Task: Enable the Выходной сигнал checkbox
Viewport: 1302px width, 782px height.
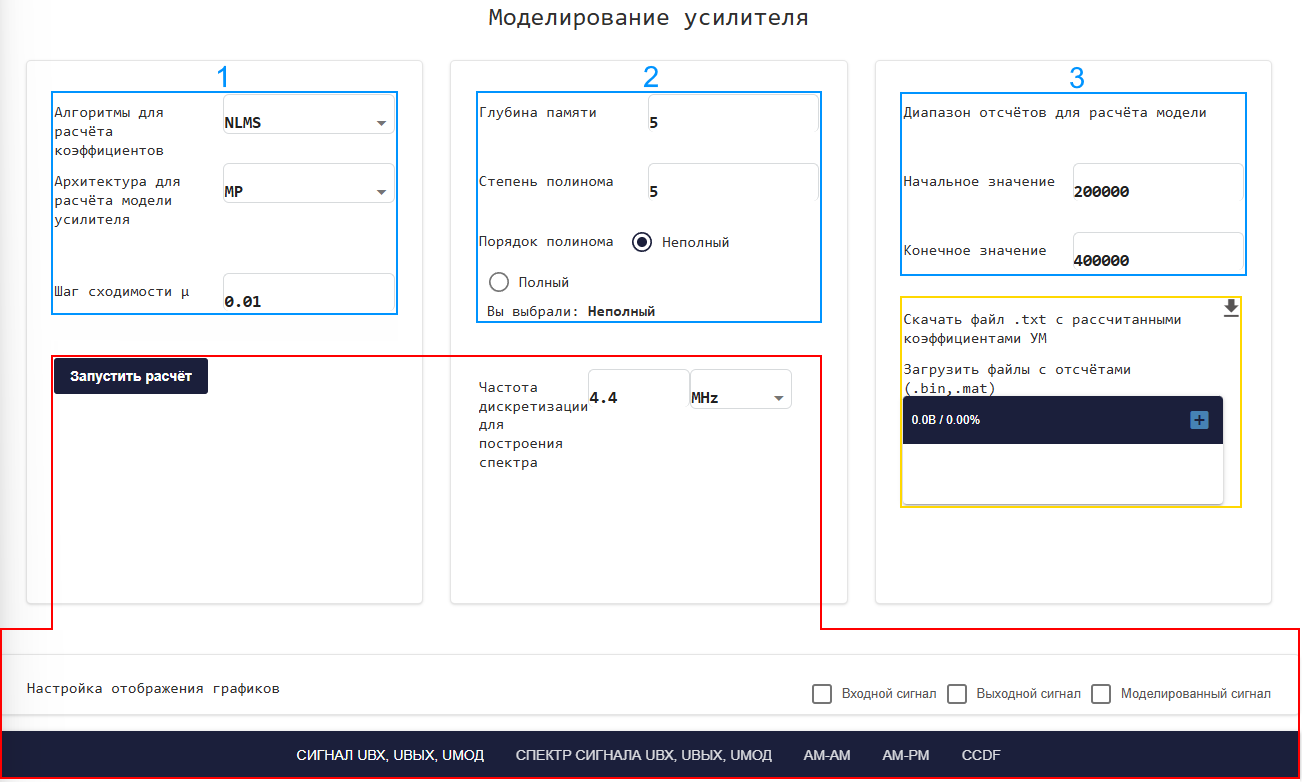Action: (957, 694)
